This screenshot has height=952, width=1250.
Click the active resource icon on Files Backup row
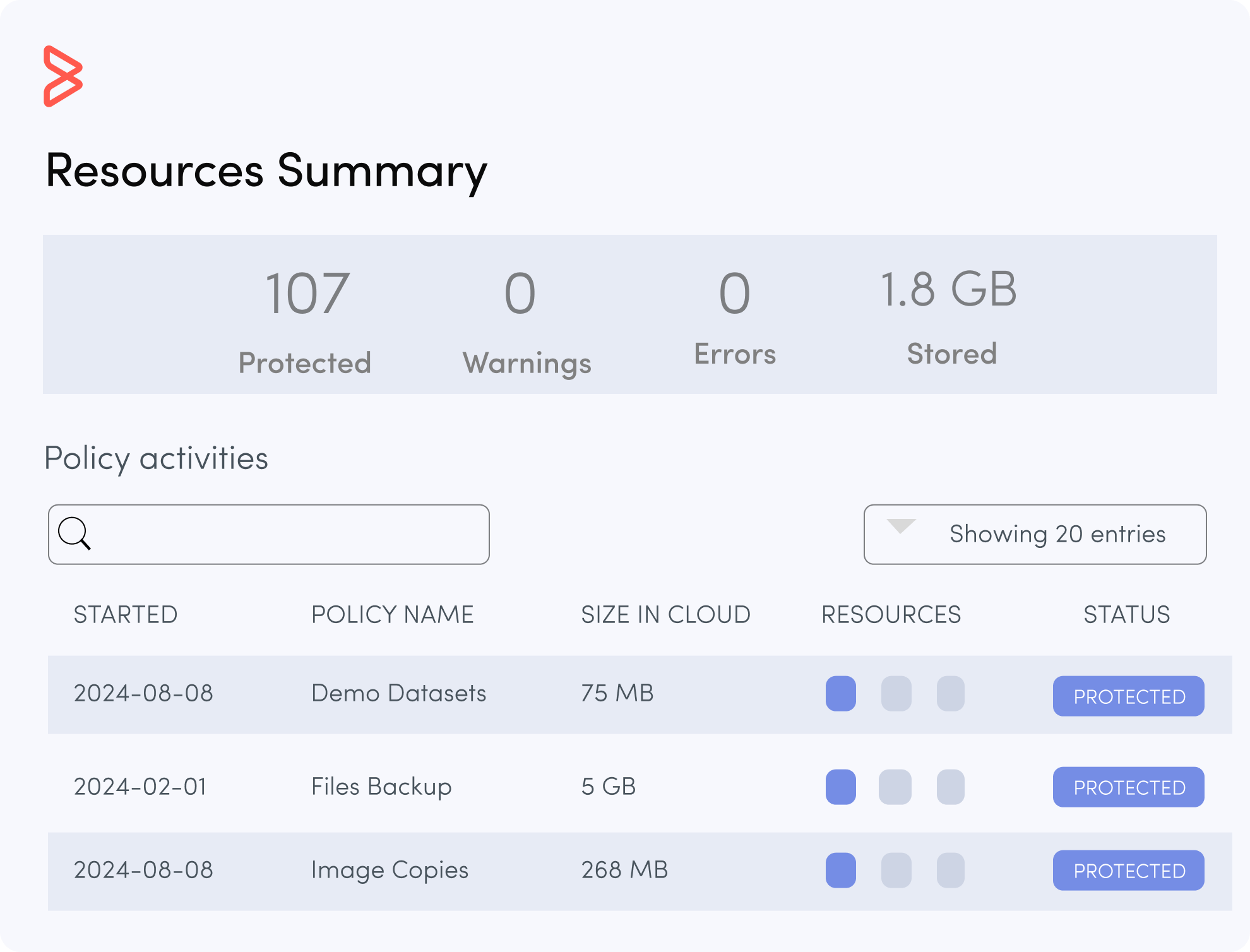[840, 787]
